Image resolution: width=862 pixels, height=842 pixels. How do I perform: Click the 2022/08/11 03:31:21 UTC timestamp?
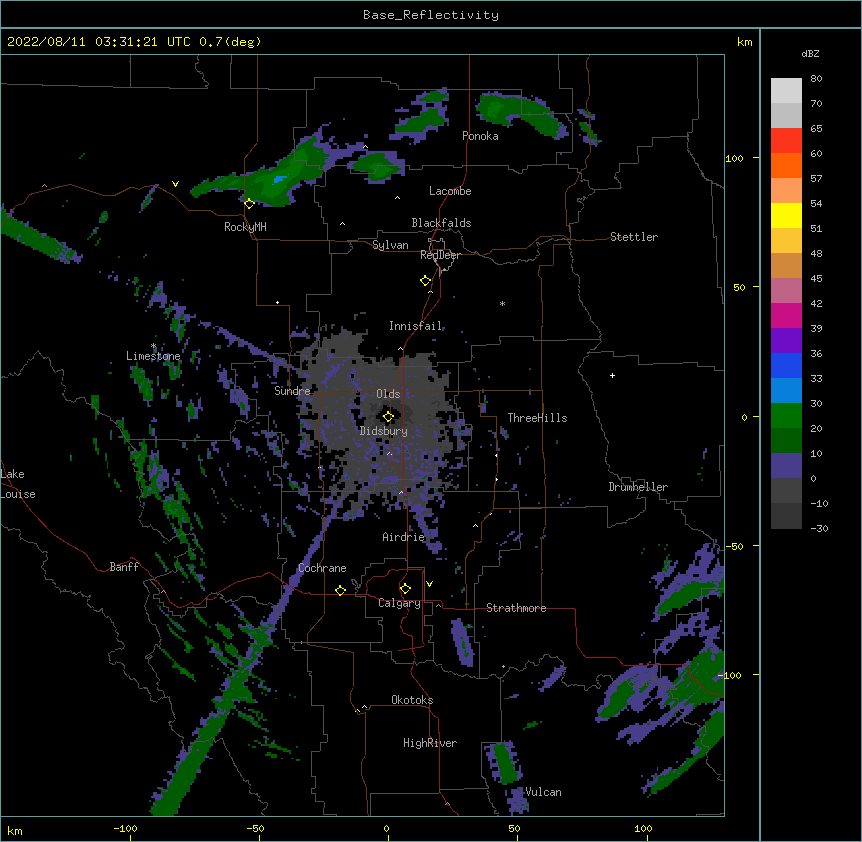98,42
